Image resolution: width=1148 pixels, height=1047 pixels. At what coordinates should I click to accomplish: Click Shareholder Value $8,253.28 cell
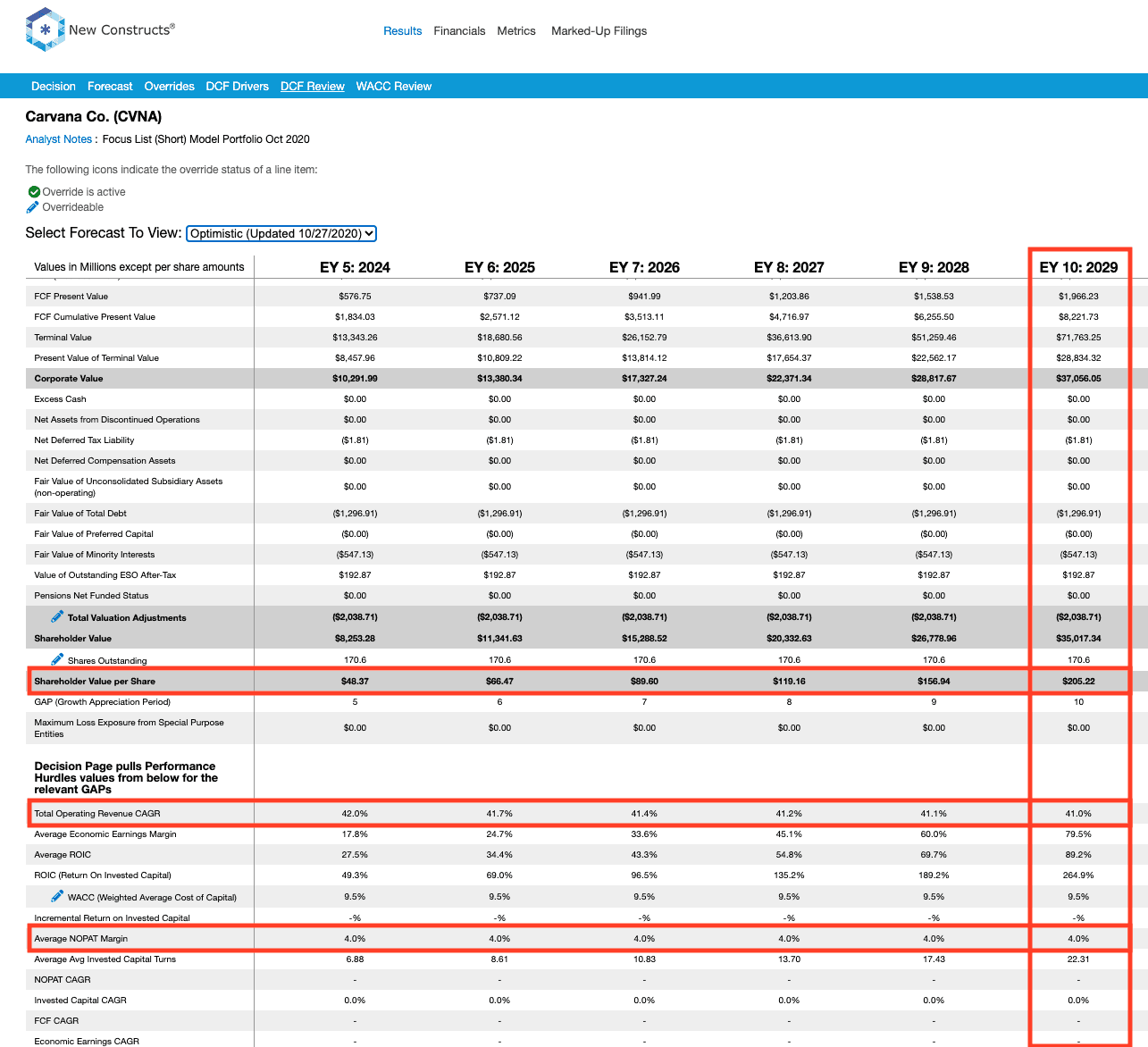pyautogui.click(x=355, y=638)
